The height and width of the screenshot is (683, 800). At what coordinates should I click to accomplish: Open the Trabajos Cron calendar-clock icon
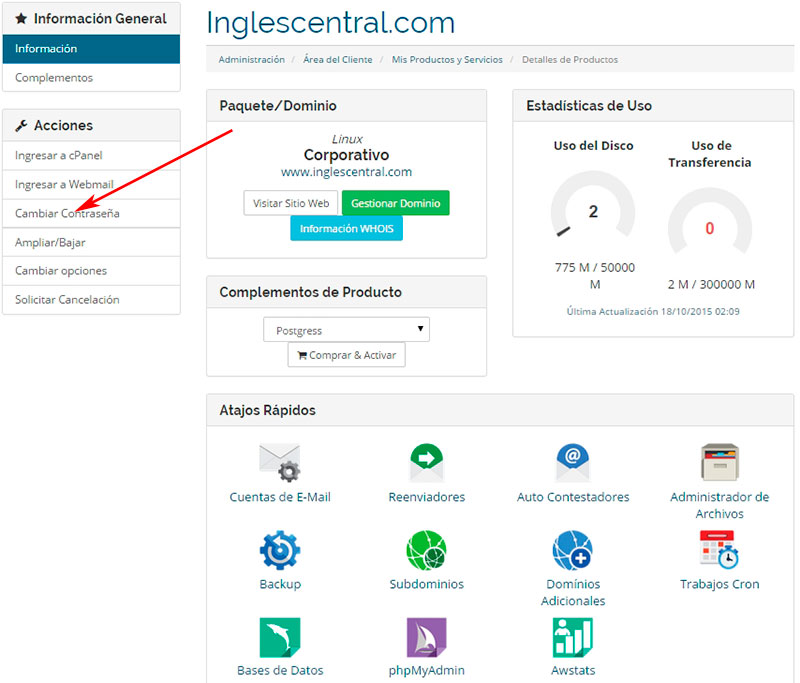[719, 549]
